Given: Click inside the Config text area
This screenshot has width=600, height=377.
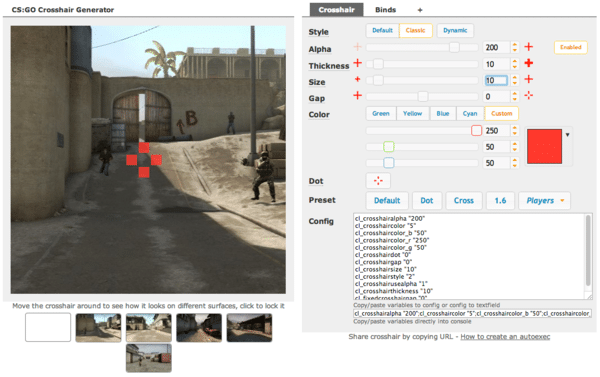Looking at the screenshot, I should [469, 256].
